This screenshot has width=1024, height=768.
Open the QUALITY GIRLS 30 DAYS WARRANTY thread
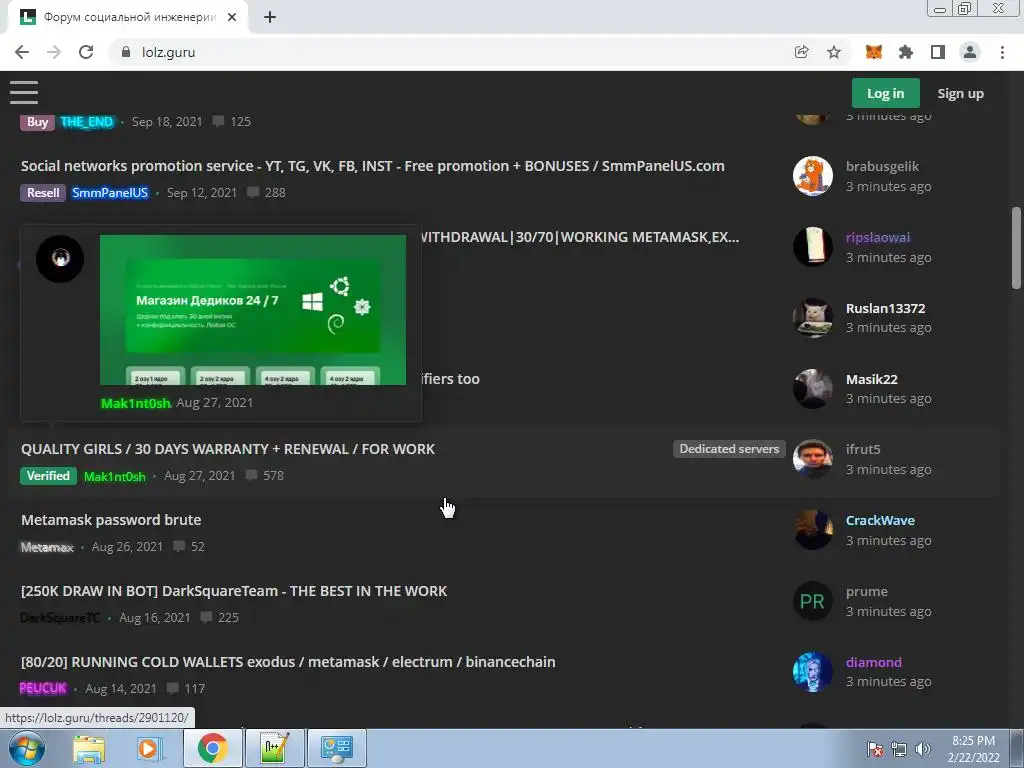tap(228, 449)
